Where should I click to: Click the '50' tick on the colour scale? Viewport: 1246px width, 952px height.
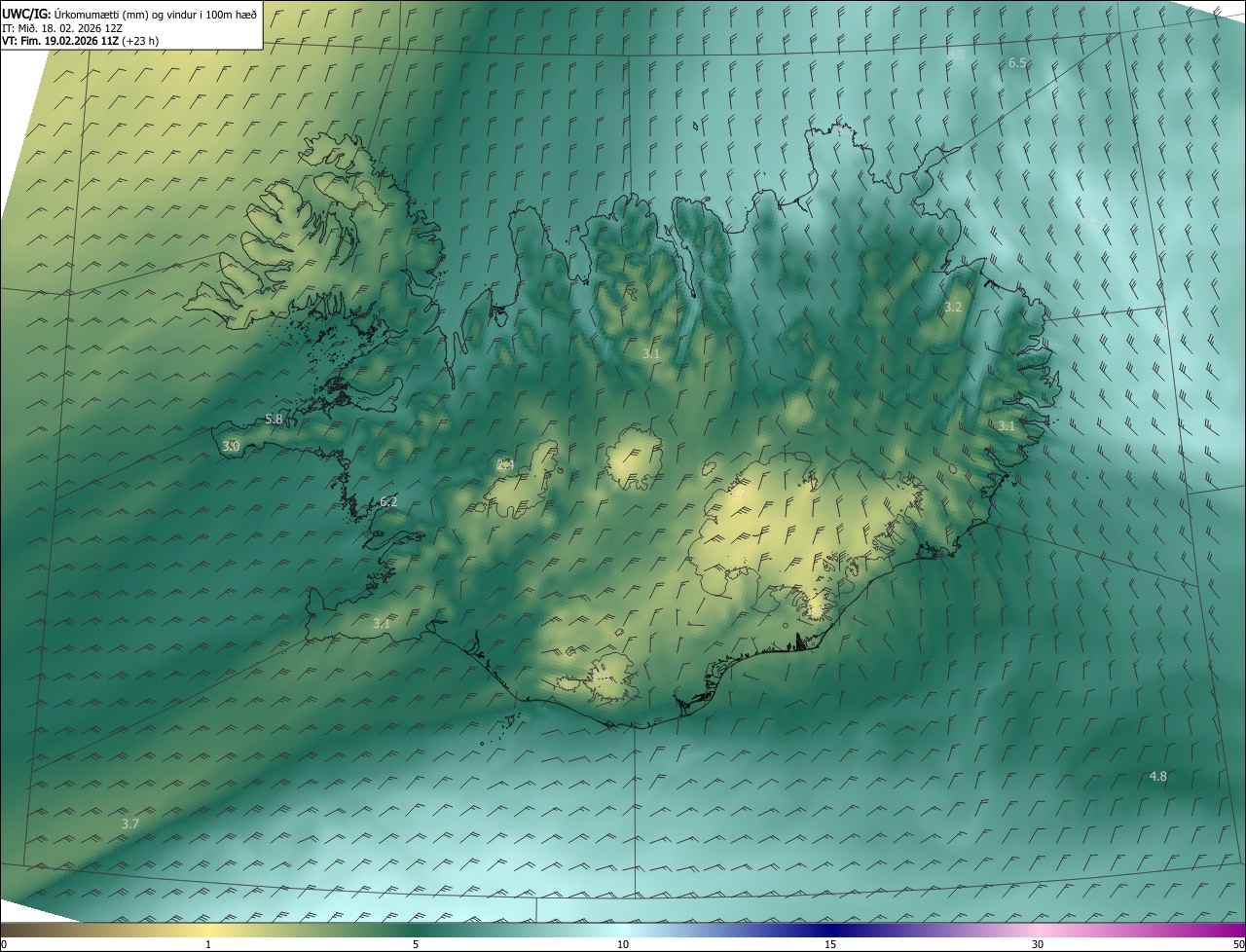(x=1238, y=944)
